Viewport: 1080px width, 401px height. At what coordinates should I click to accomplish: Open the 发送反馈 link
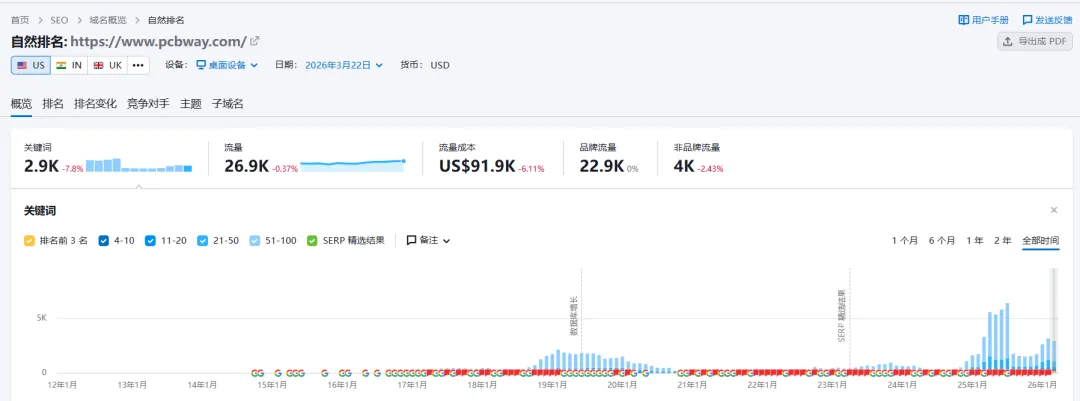[1048, 20]
